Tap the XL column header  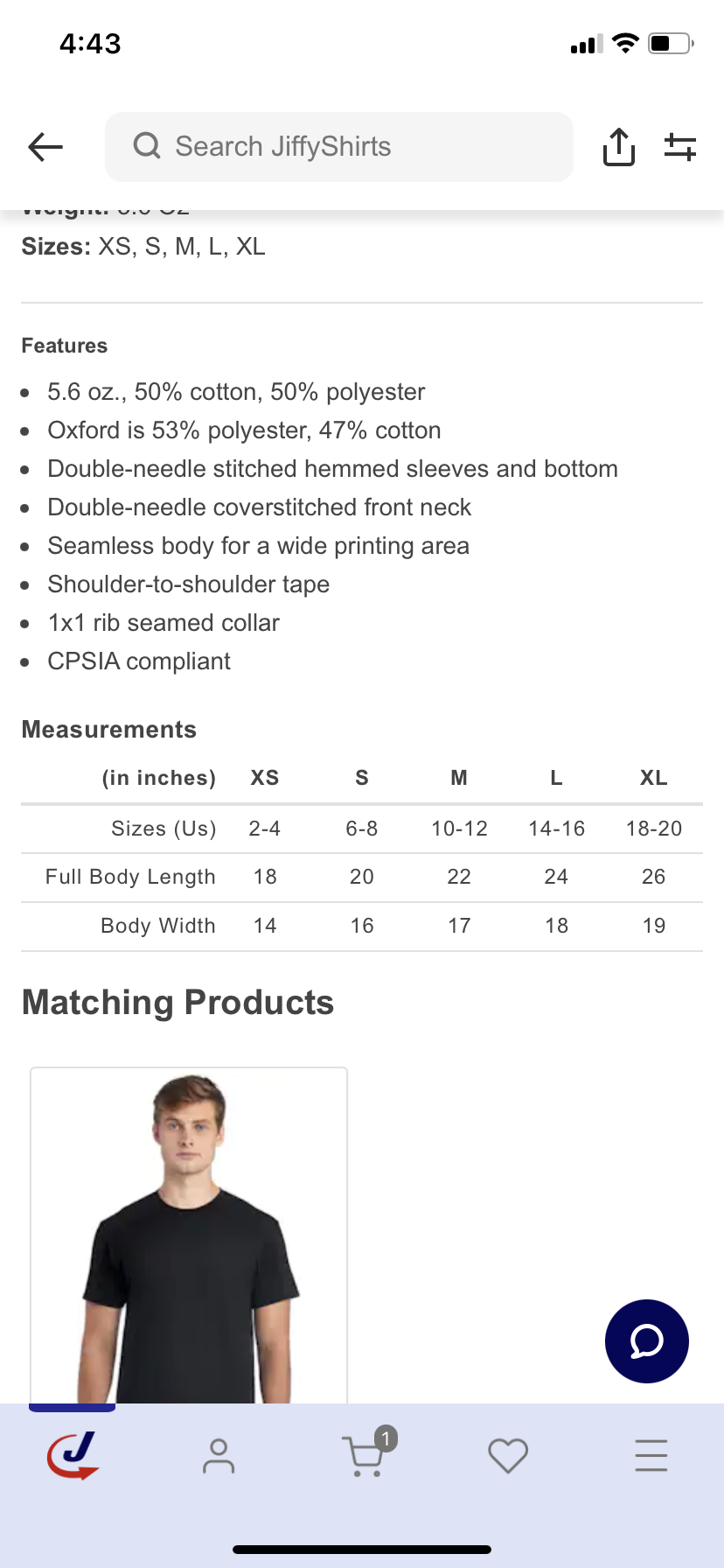coord(653,778)
